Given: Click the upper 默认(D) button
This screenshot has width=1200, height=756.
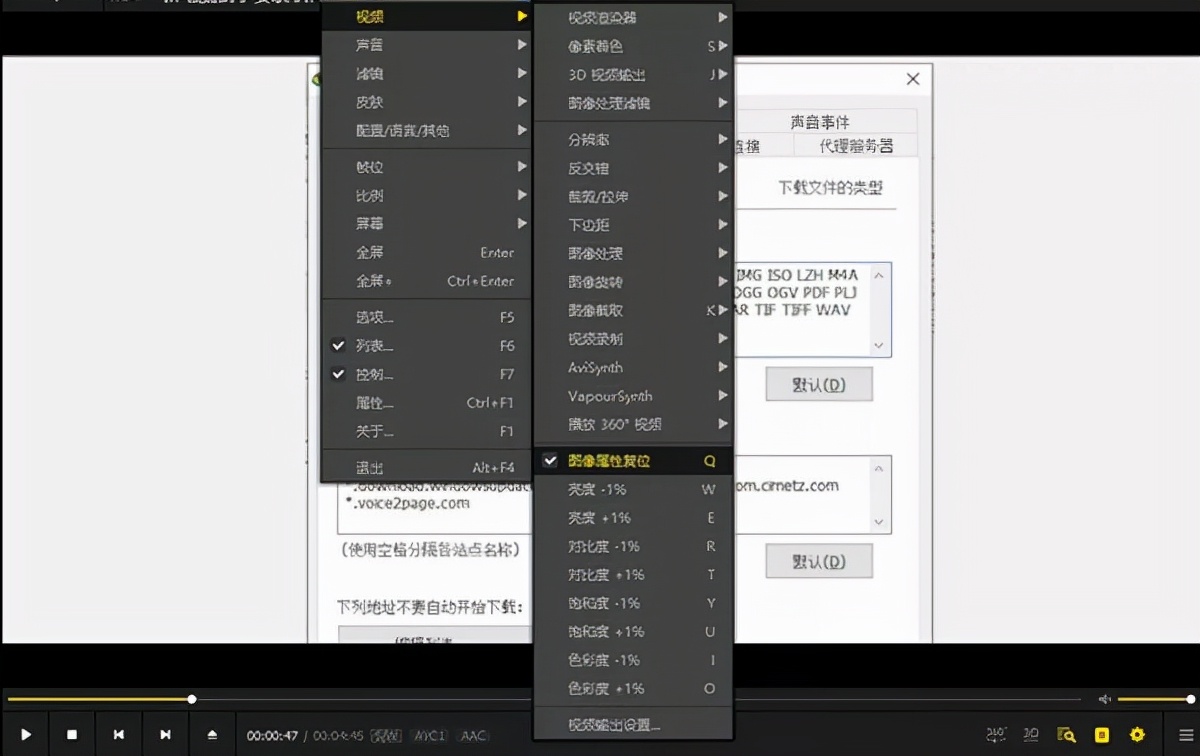Looking at the screenshot, I should 819,384.
